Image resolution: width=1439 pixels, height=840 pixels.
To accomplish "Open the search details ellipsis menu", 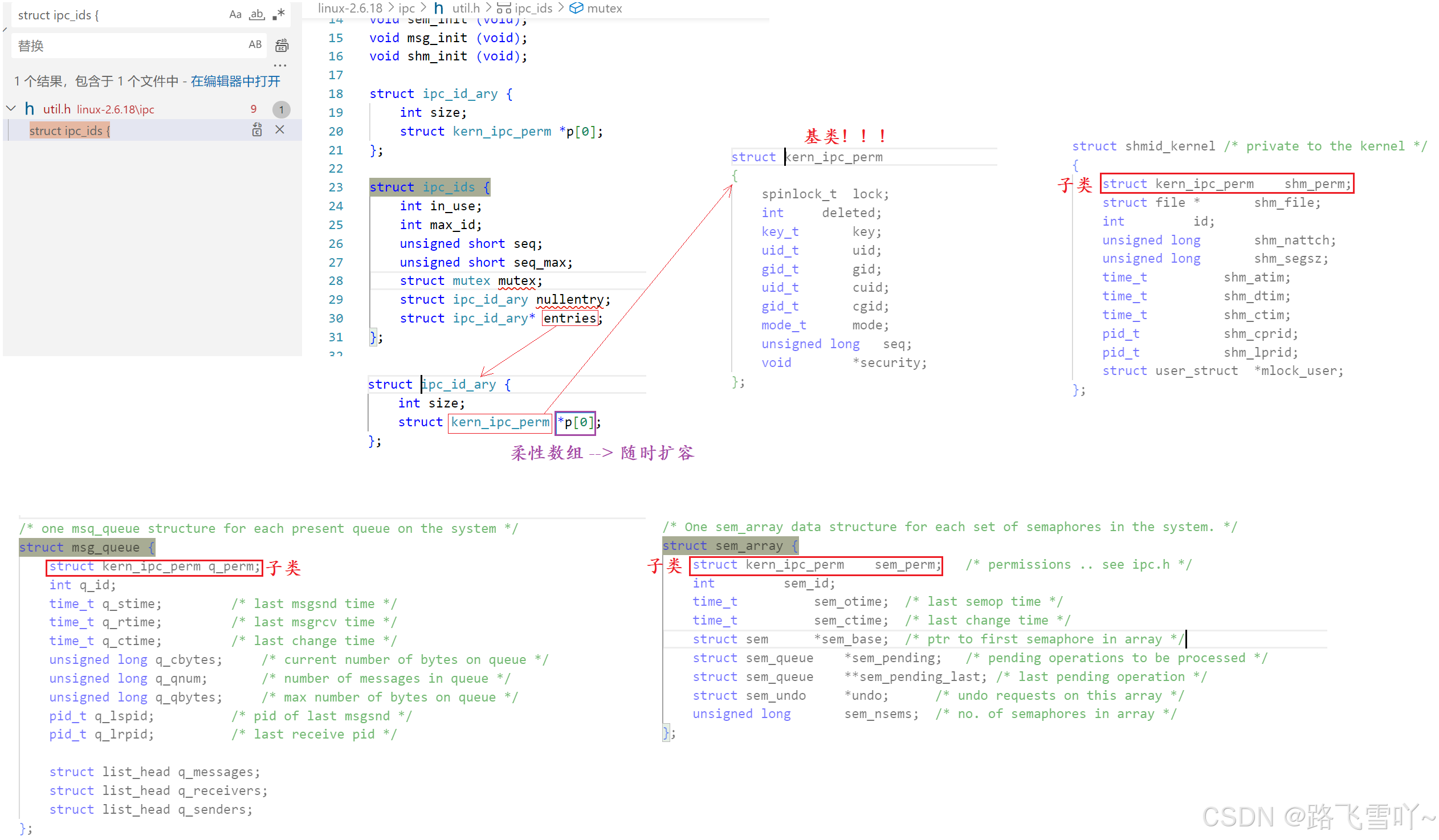I will click(280, 65).
